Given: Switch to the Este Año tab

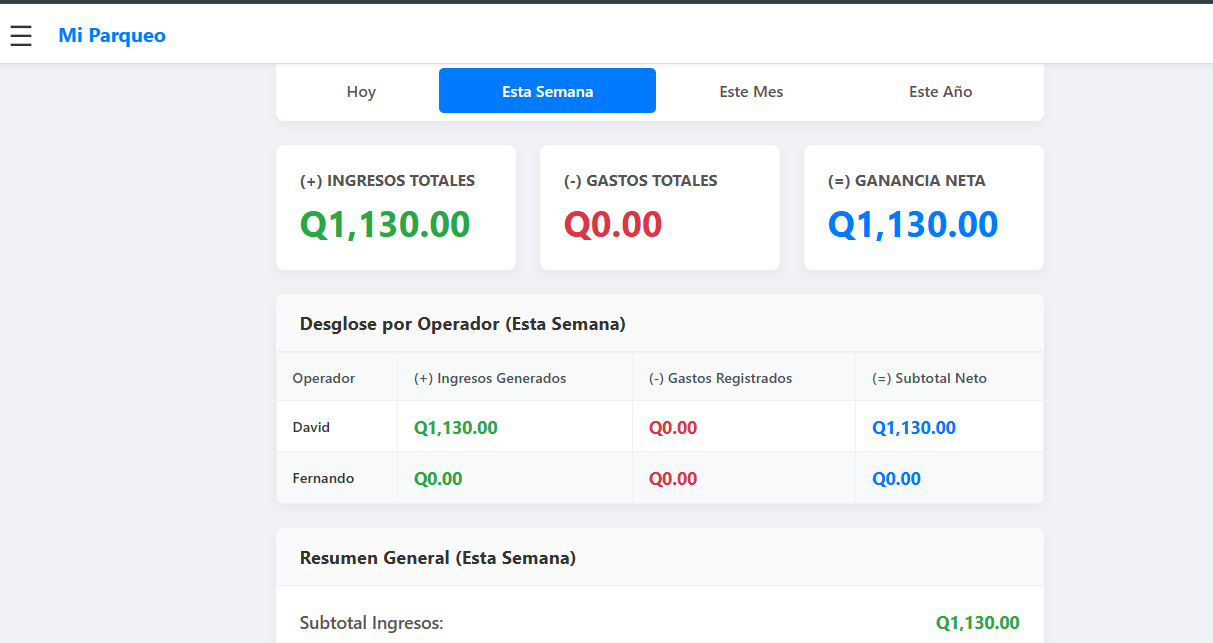Looking at the screenshot, I should point(940,92).
